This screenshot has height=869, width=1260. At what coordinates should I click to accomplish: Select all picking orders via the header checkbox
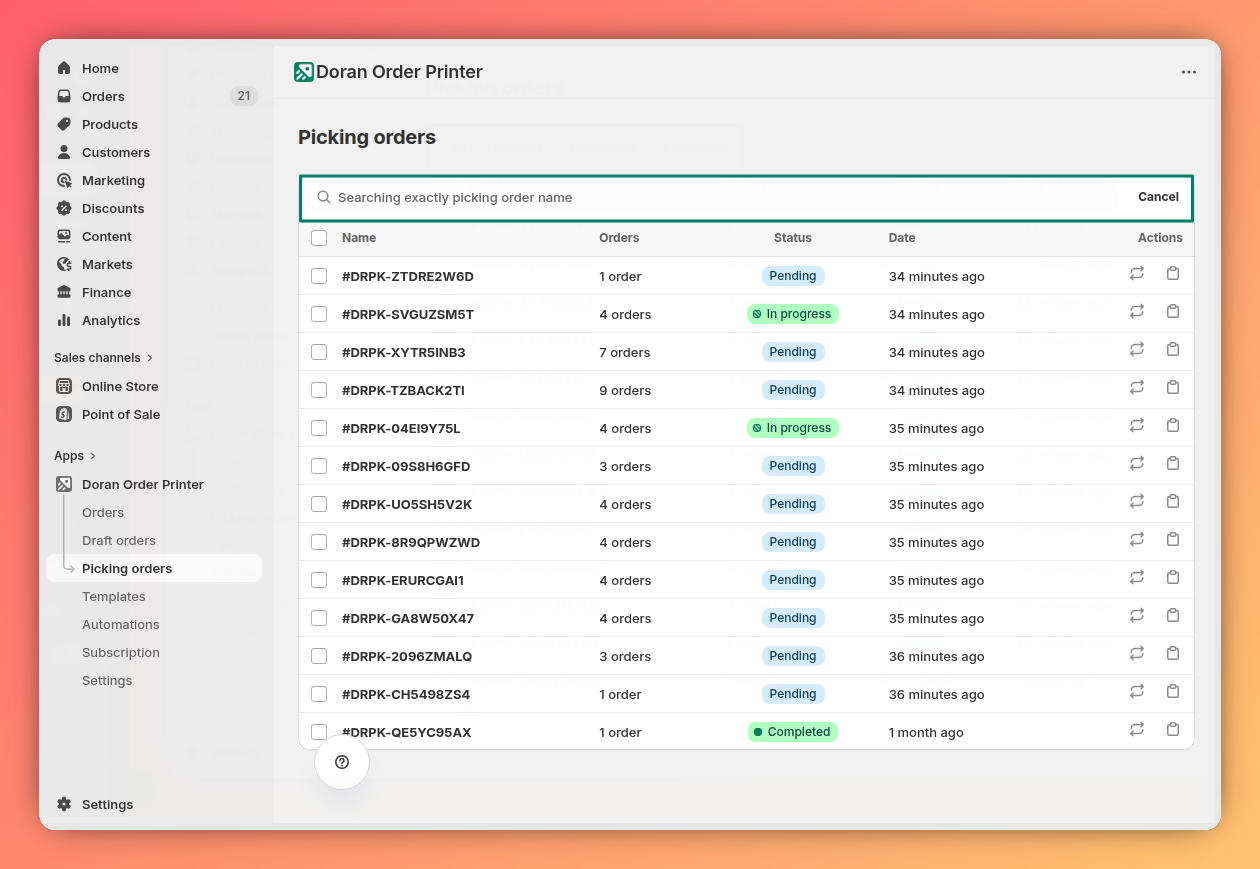point(319,238)
